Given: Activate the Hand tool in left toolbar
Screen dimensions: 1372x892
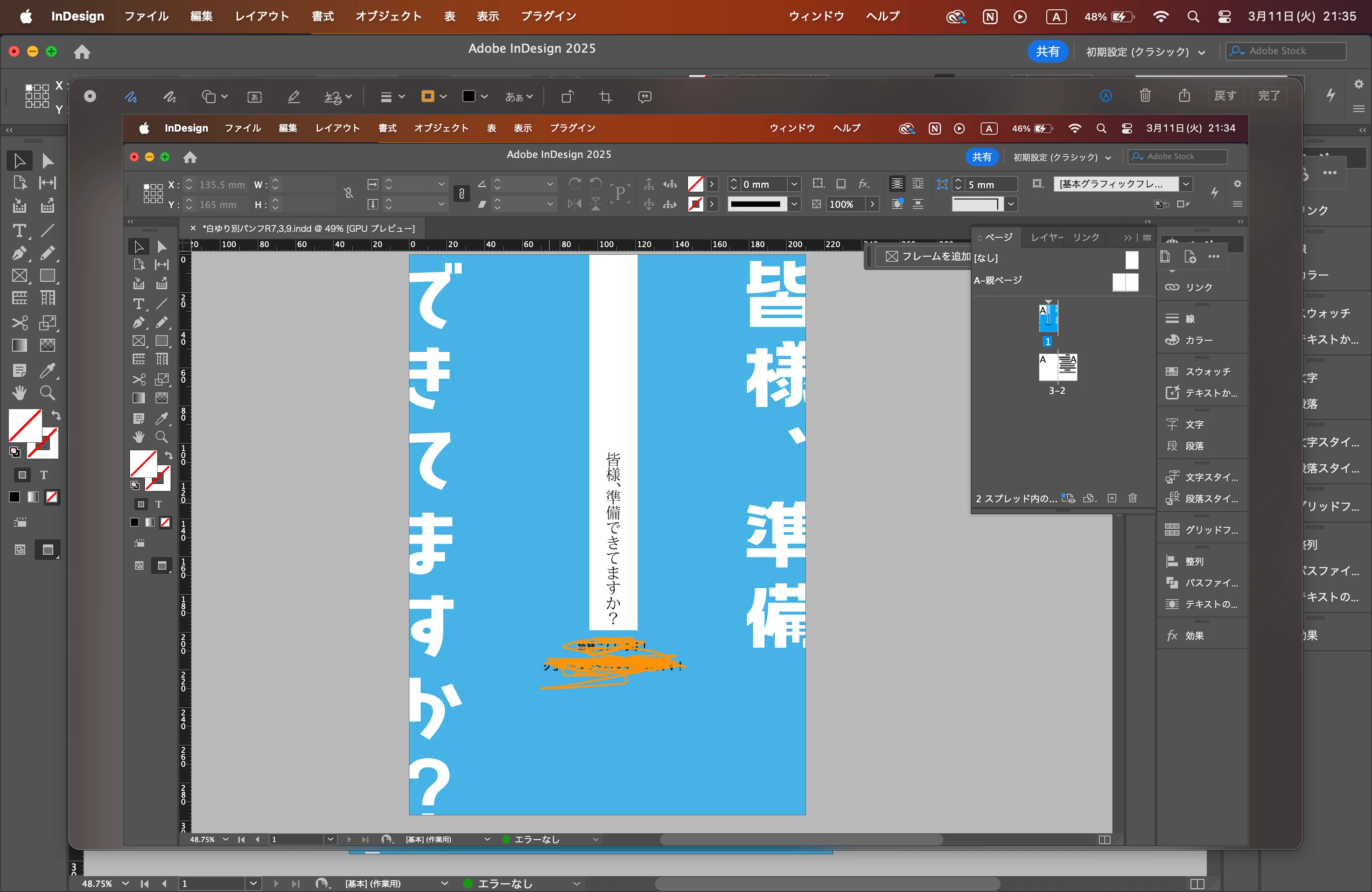Looking at the screenshot, I should pyautogui.click(x=19, y=393).
